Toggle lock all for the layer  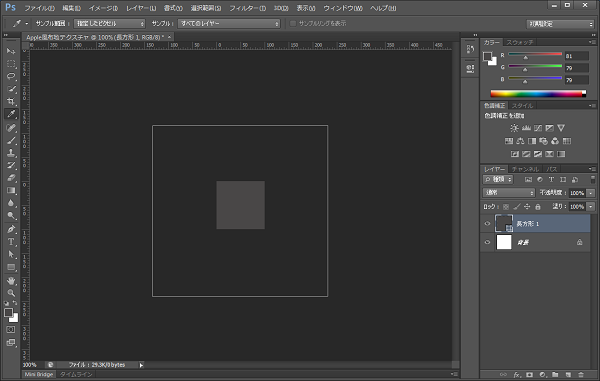tap(538, 207)
